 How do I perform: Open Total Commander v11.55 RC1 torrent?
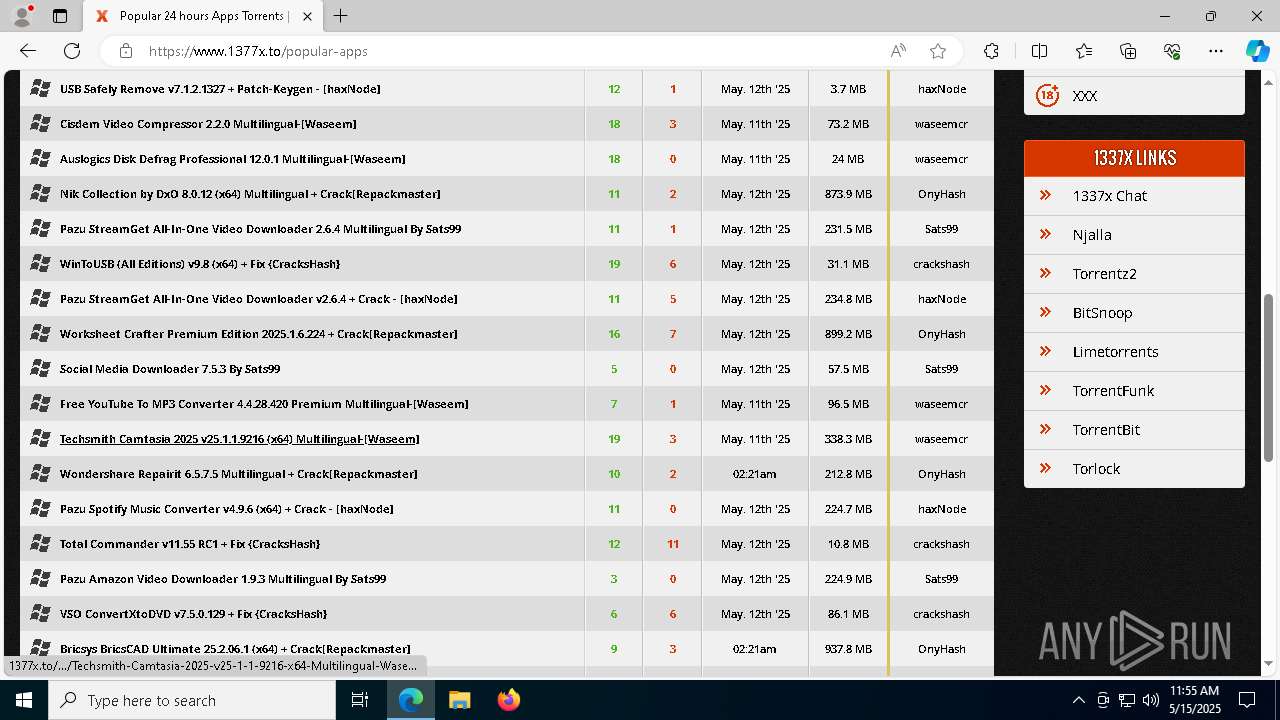(x=190, y=544)
